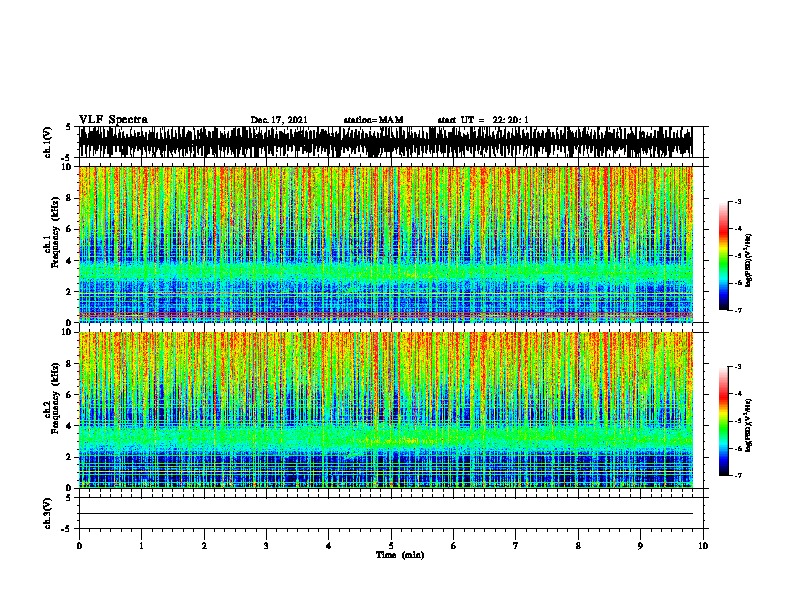Click time axis tick label "0"
This screenshot has width=792, height=612.
[x=79, y=545]
